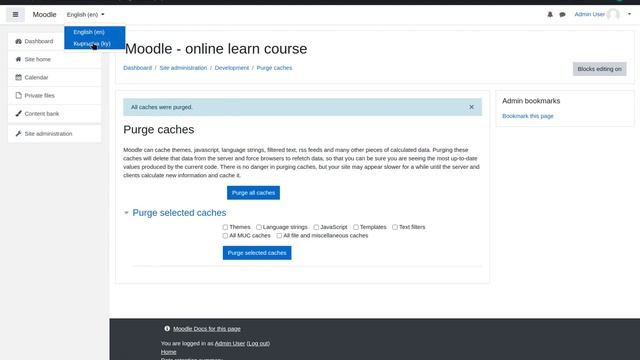Click Bookmark this page link

[528, 116]
